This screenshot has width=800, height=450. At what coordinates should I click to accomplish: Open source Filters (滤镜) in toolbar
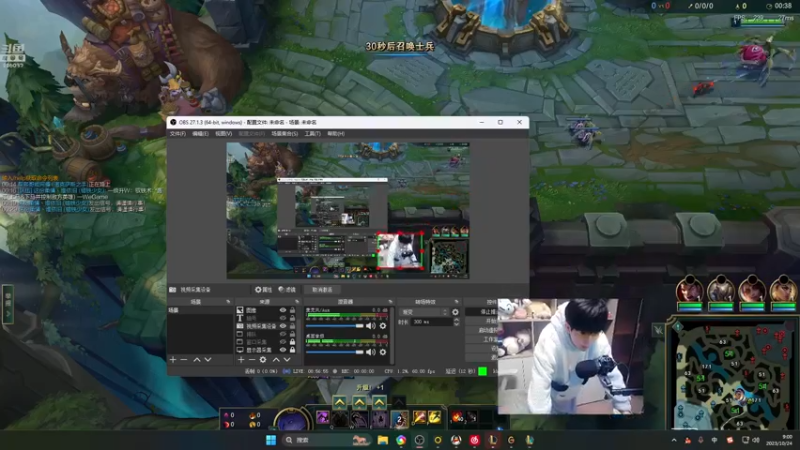pyautogui.click(x=287, y=289)
